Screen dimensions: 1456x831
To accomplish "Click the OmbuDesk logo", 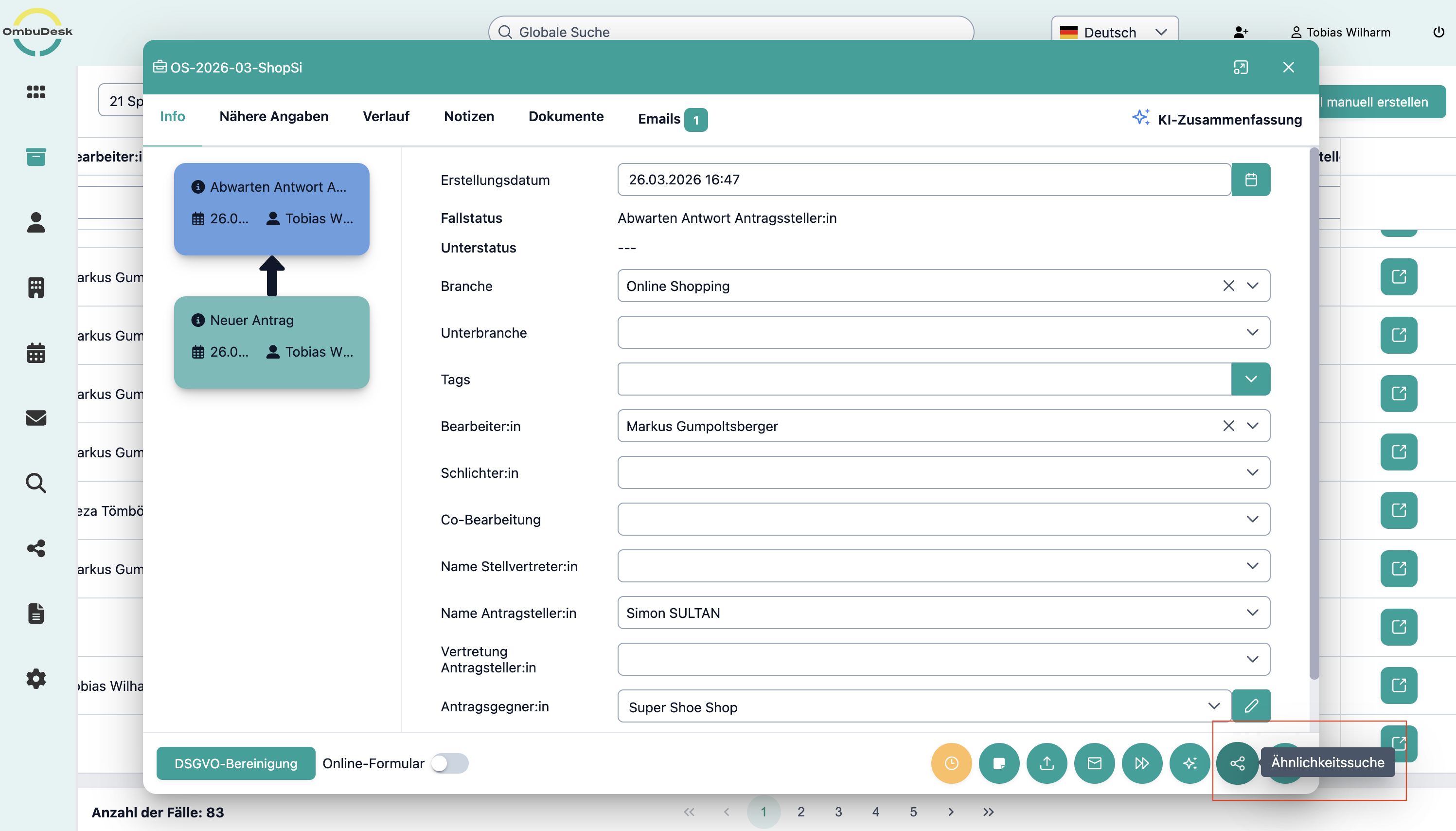I will click(37, 32).
